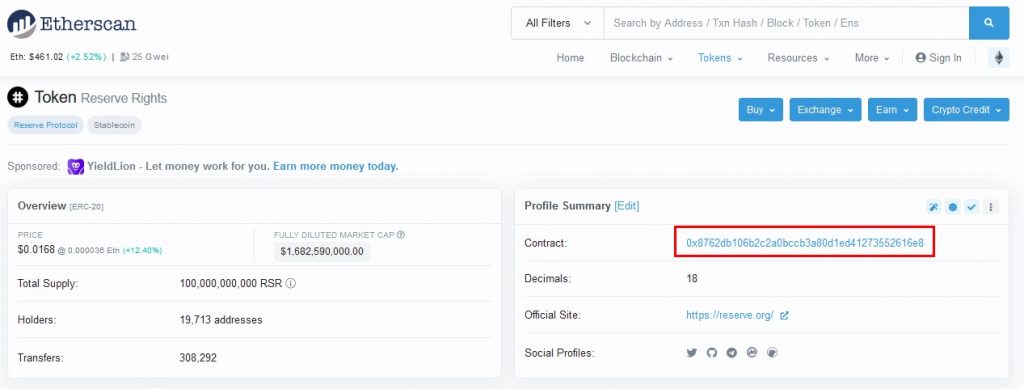Expand the Blockchain menu

(x=641, y=58)
